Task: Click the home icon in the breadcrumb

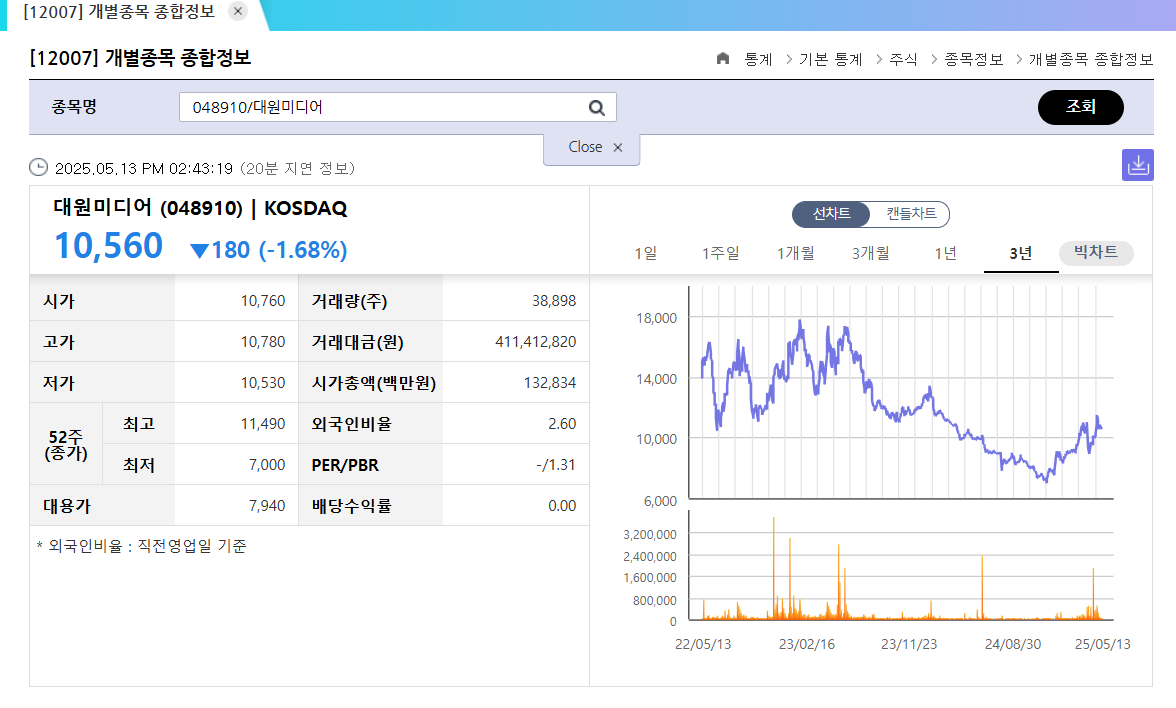Action: [x=722, y=59]
